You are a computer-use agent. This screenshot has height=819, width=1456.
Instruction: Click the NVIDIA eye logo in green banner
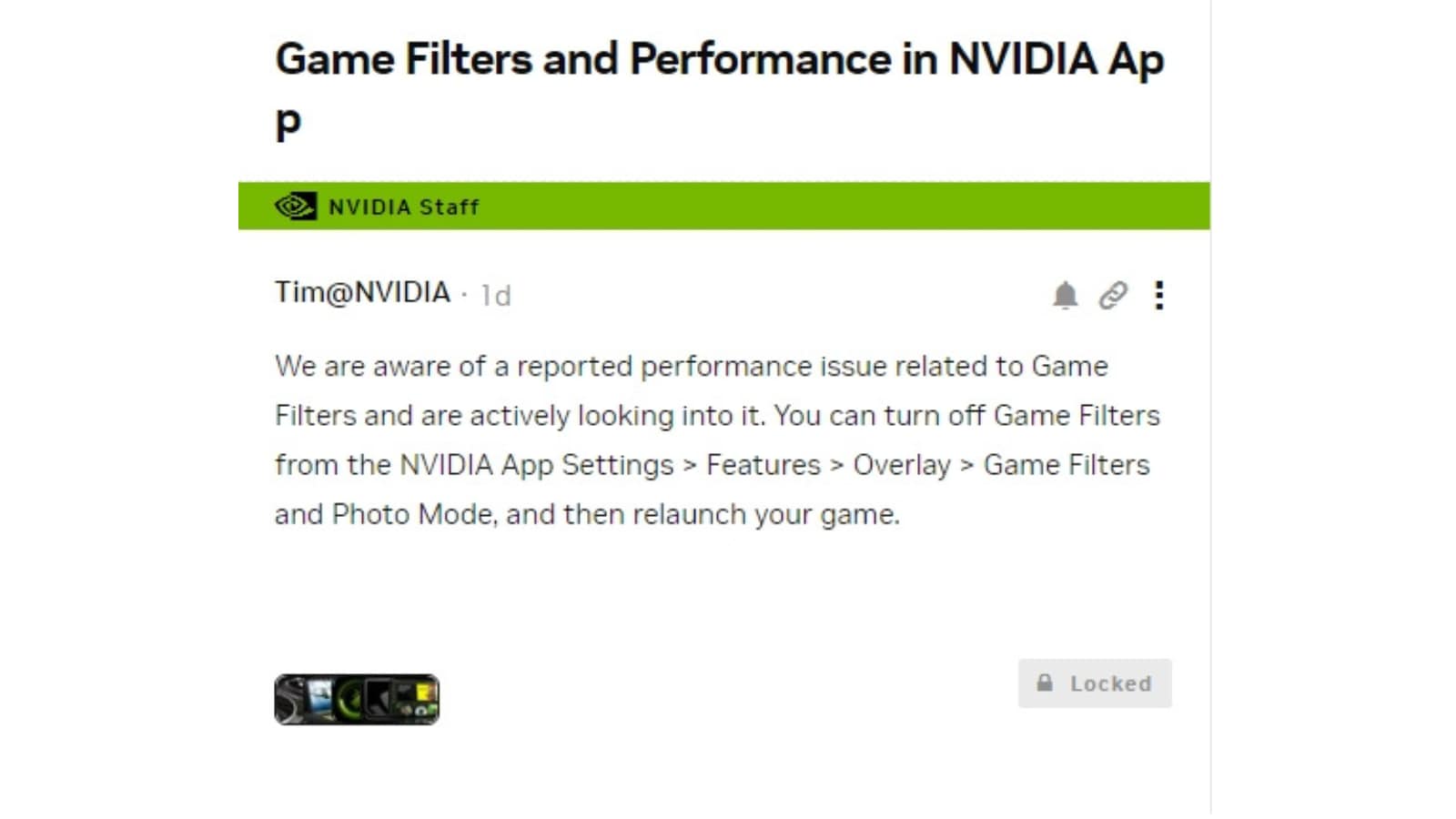[295, 207]
